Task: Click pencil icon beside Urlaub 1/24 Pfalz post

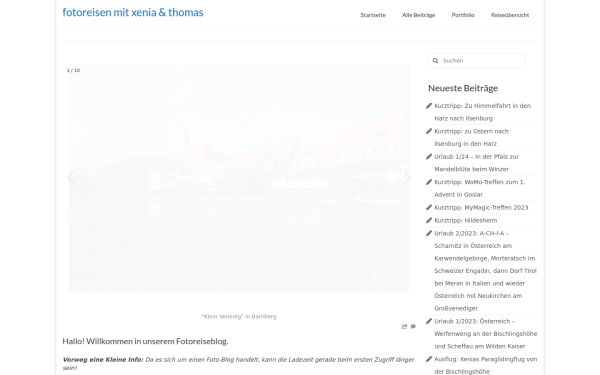Action: coord(429,157)
